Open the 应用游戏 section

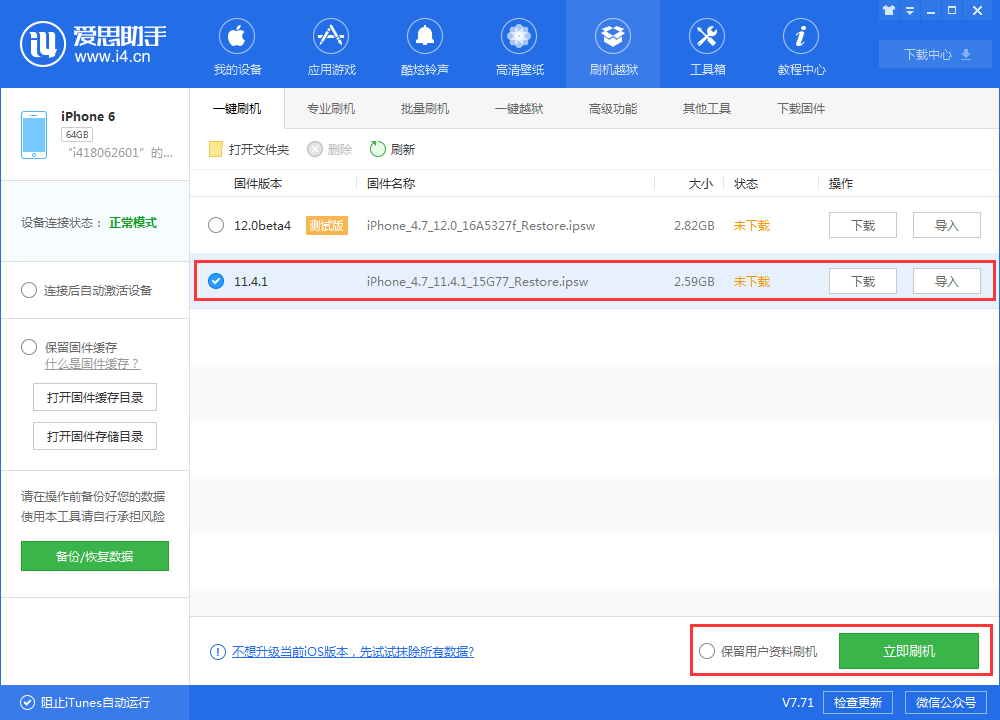[330, 45]
